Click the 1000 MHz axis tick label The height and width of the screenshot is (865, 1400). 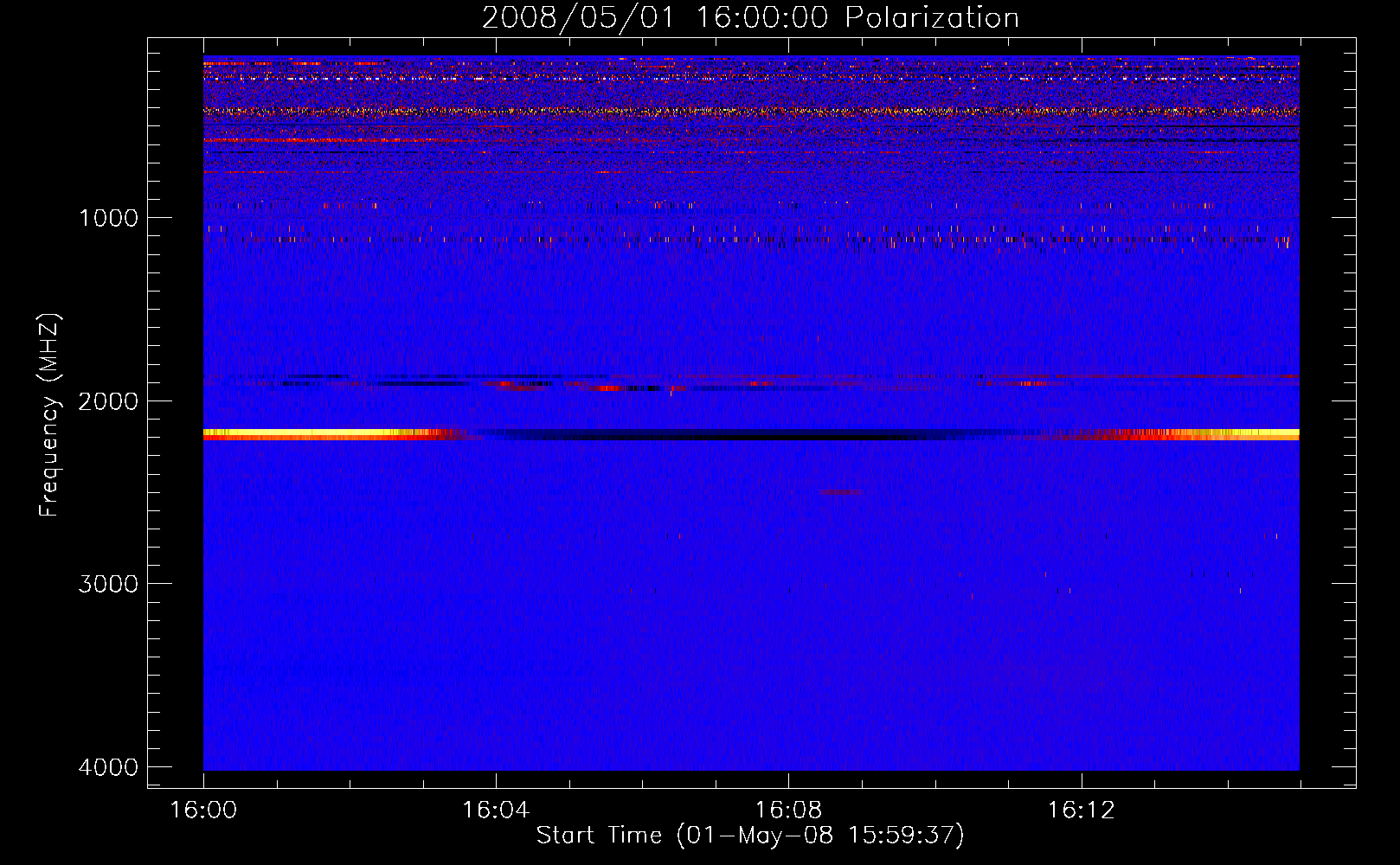click(x=108, y=217)
